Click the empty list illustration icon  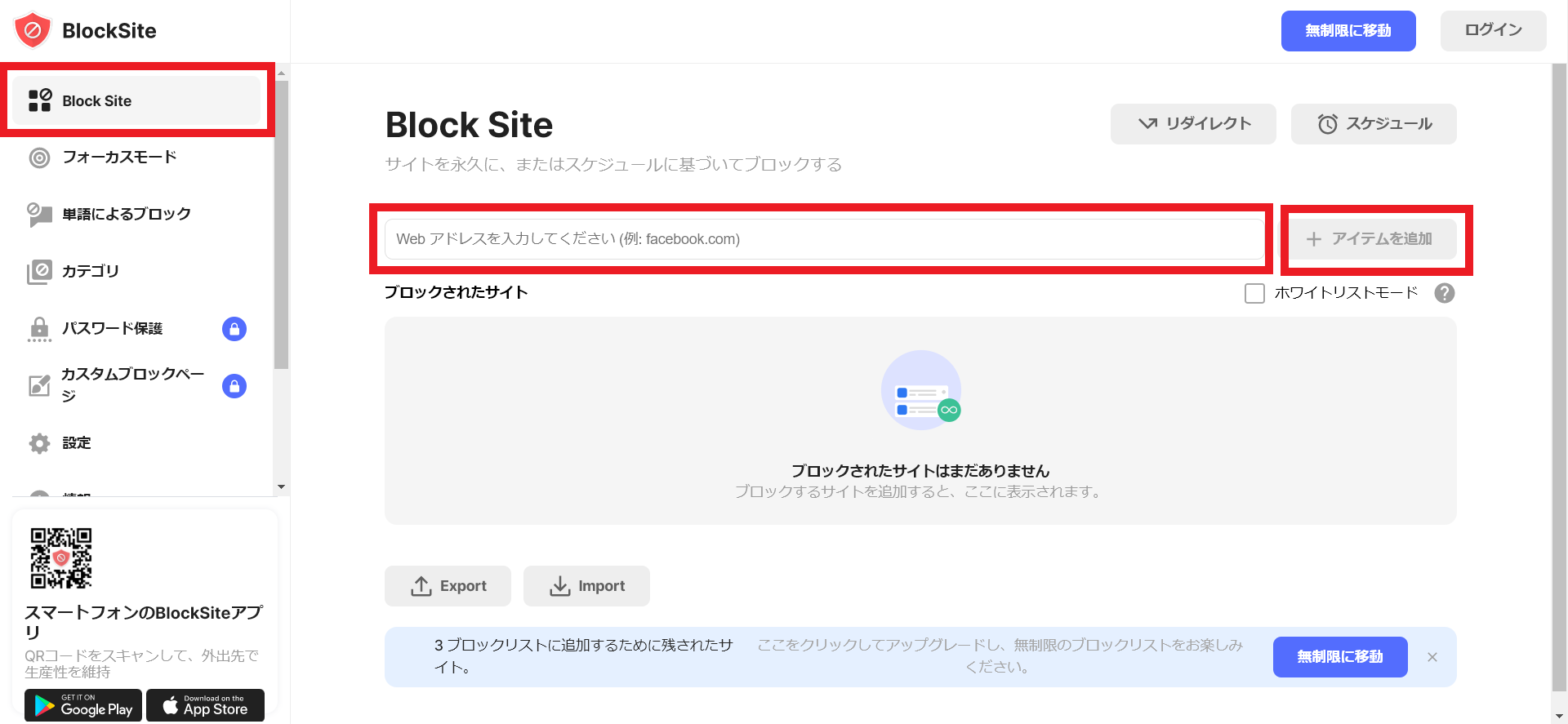921,391
